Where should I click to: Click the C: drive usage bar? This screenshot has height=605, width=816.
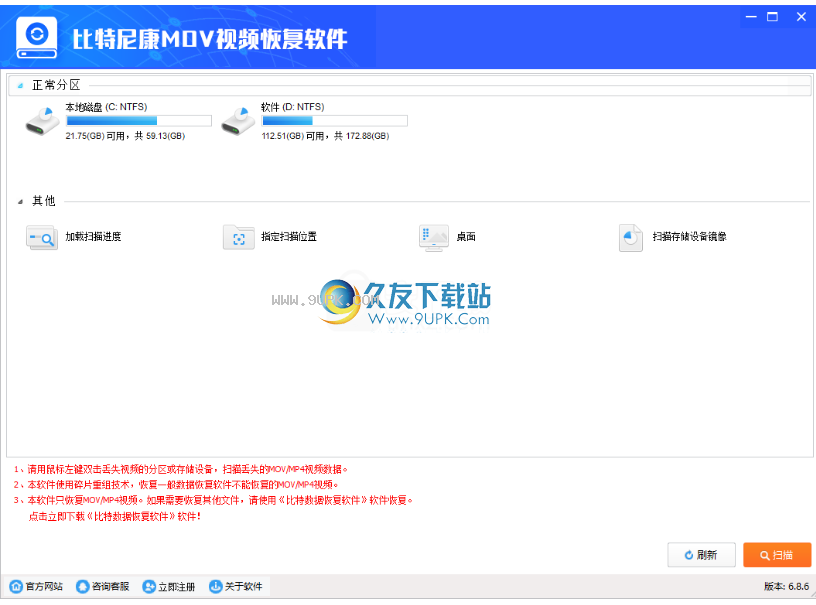[139, 121]
